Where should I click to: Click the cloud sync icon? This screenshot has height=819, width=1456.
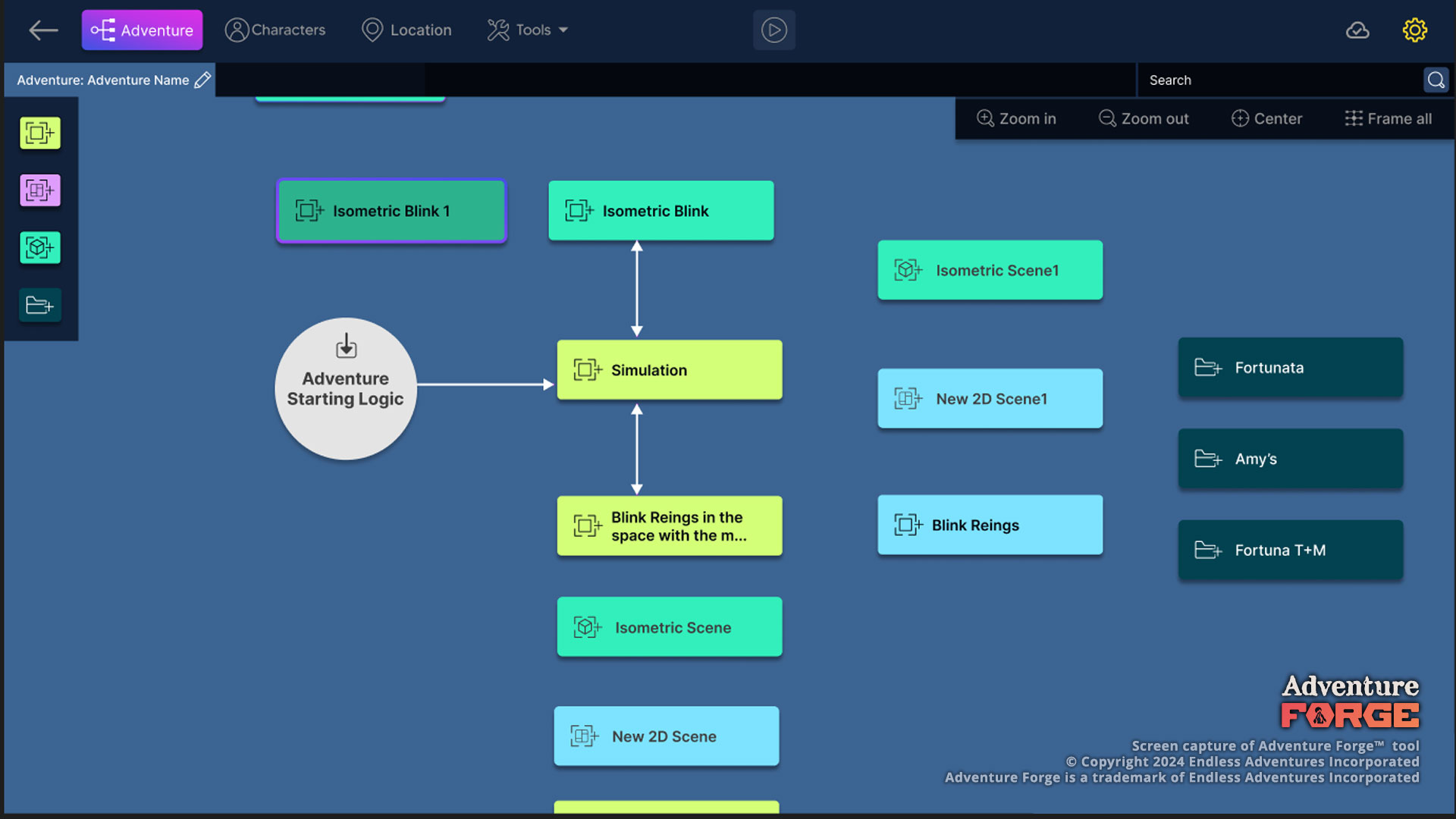point(1357,30)
